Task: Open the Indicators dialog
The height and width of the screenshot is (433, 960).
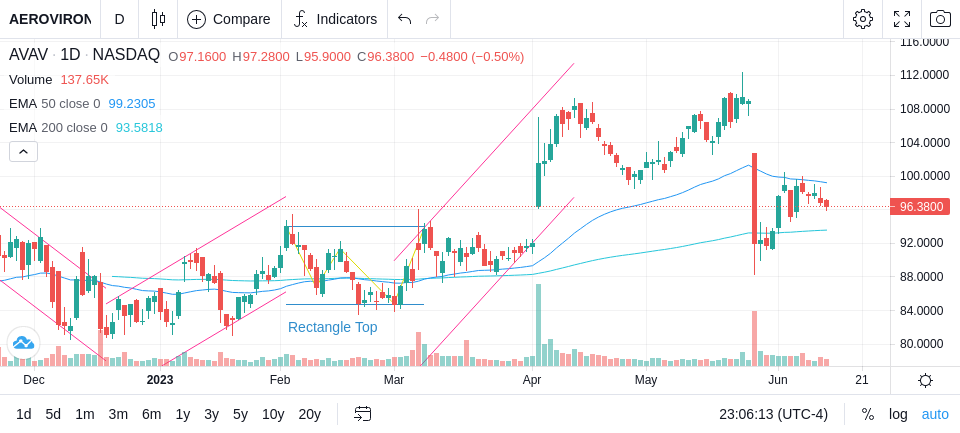Action: coord(335,19)
